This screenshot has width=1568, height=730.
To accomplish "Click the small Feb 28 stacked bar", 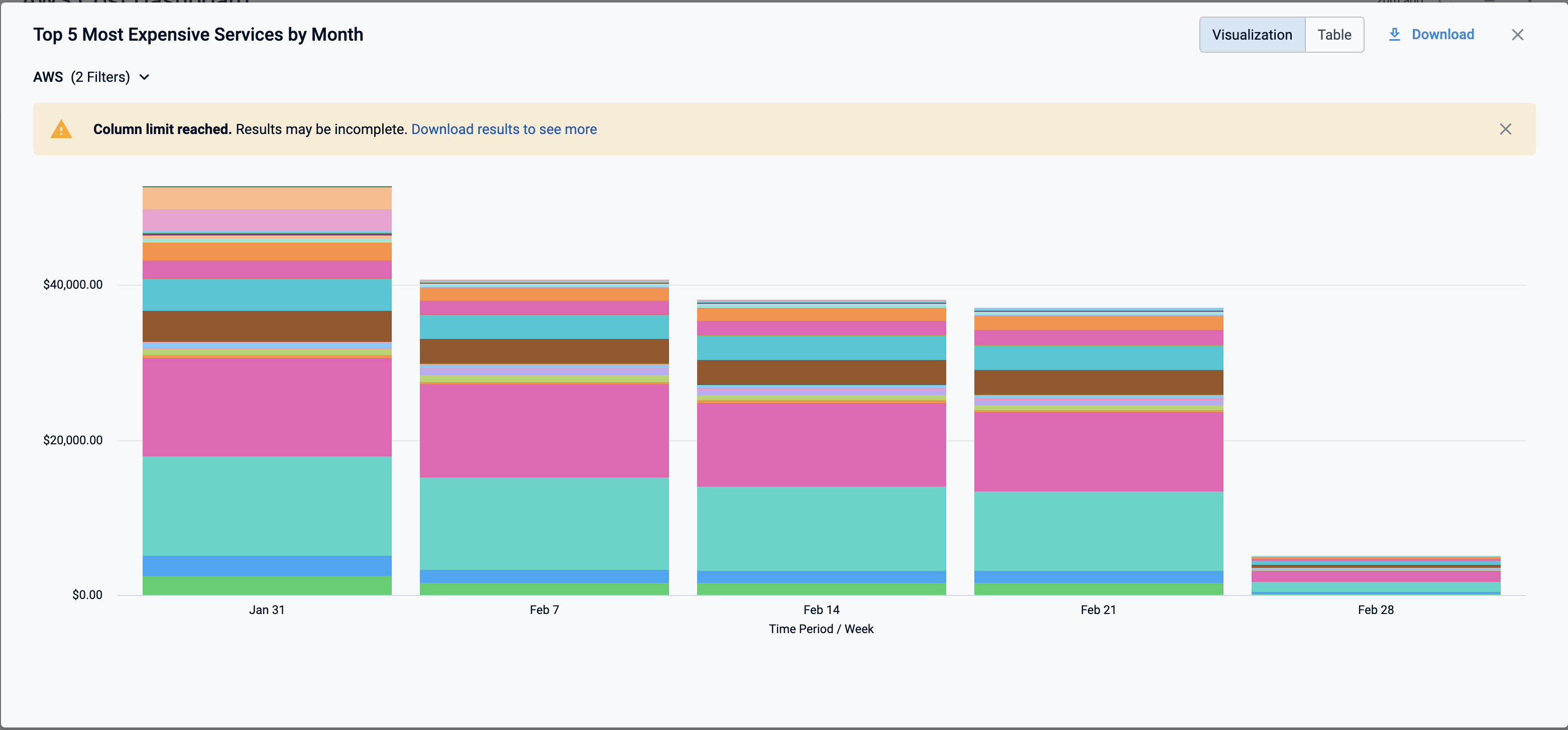I will click(1375, 575).
